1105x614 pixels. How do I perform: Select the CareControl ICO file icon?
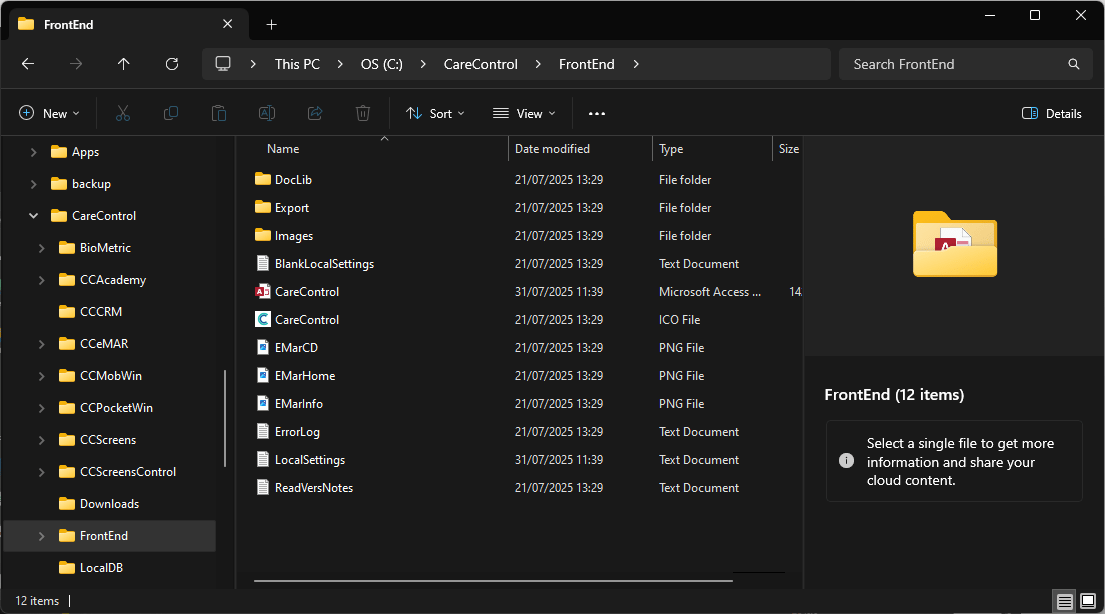263,319
